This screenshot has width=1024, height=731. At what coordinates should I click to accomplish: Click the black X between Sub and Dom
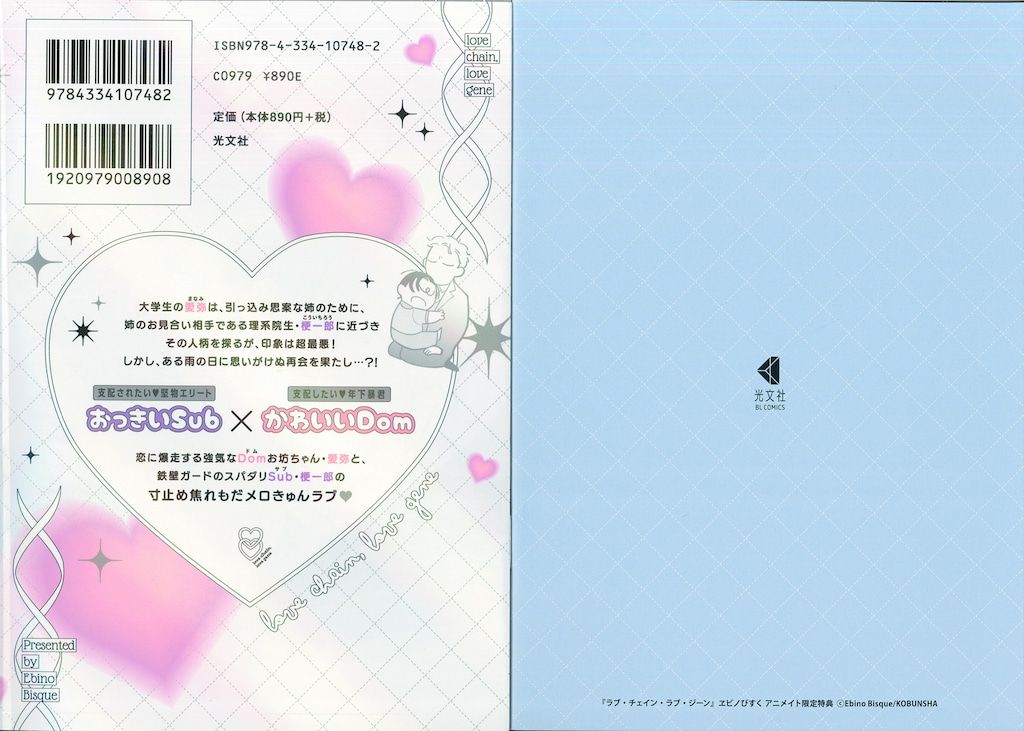(258, 420)
